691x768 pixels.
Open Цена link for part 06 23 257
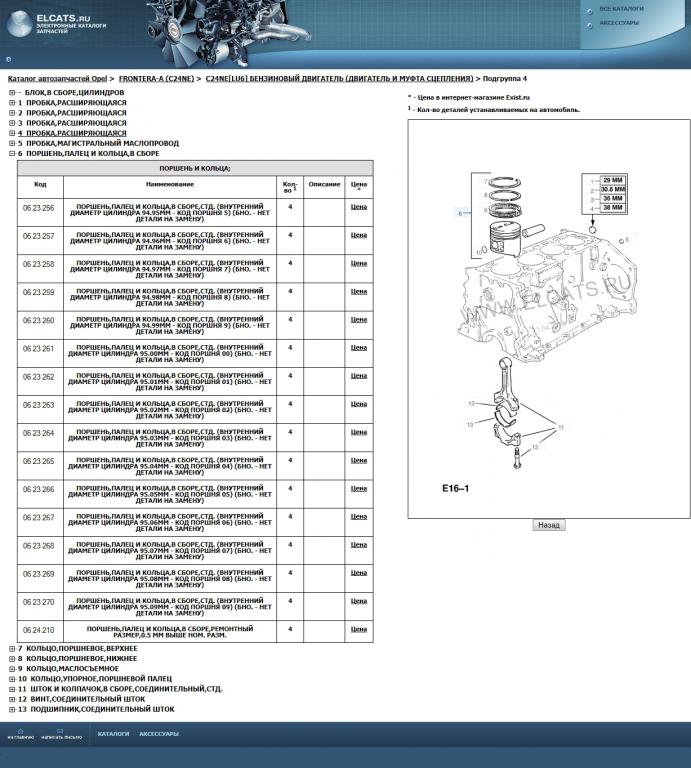coord(358,236)
